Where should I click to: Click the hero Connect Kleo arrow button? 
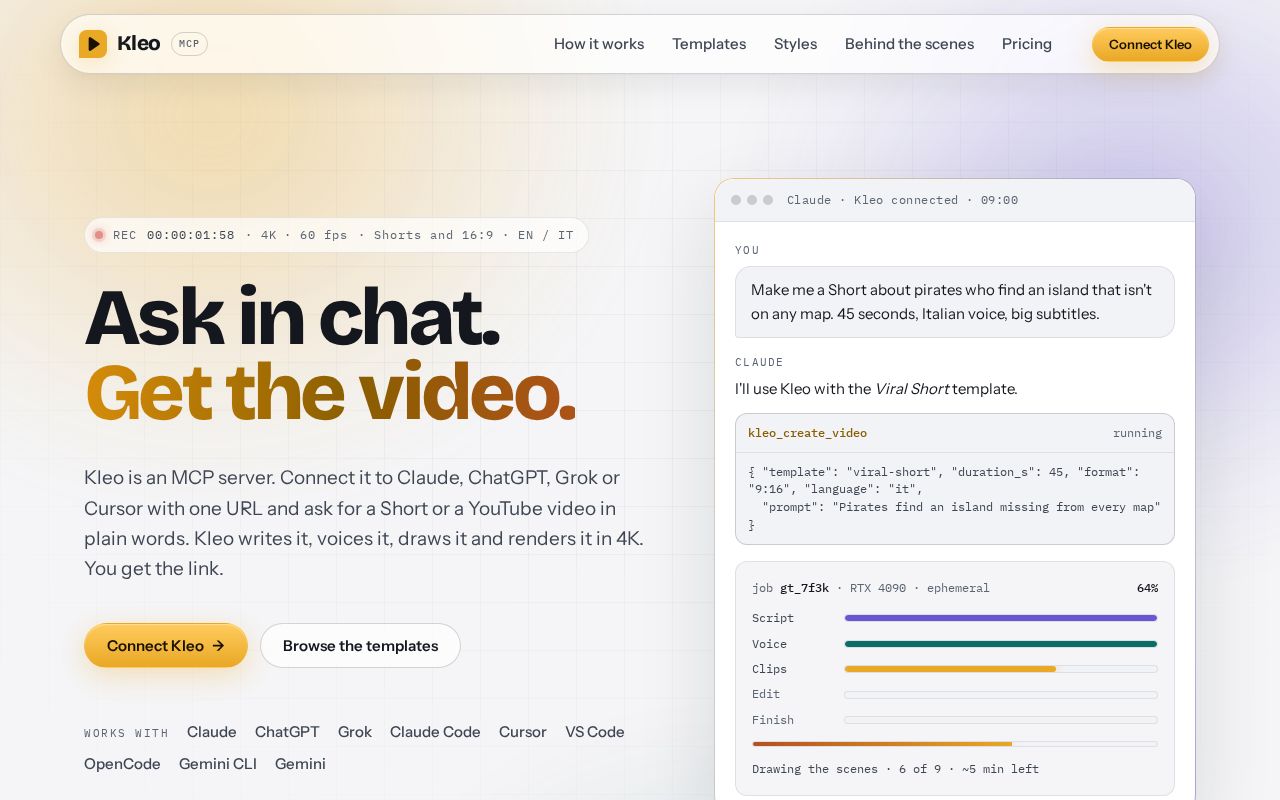click(166, 645)
